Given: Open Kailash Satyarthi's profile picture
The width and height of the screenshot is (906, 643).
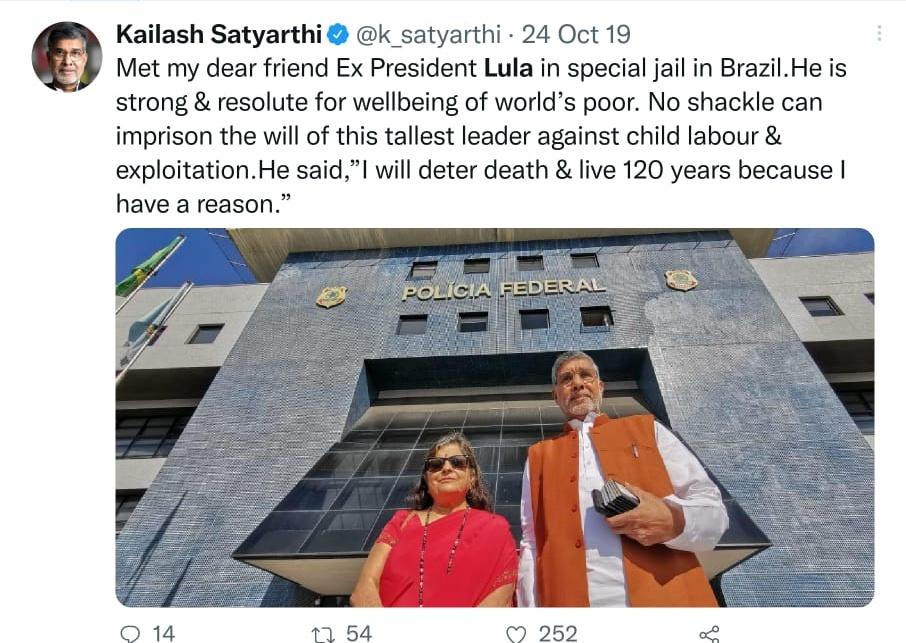Looking at the screenshot, I should tap(66, 57).
